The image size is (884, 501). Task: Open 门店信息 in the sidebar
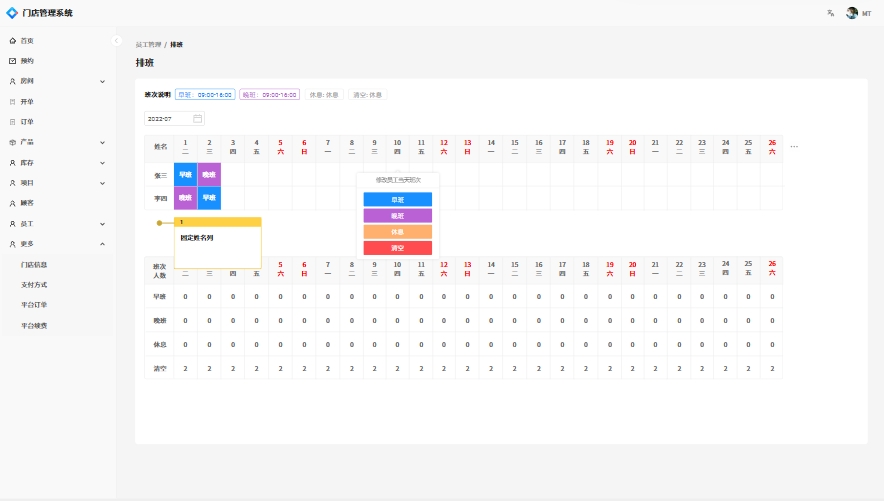34,265
